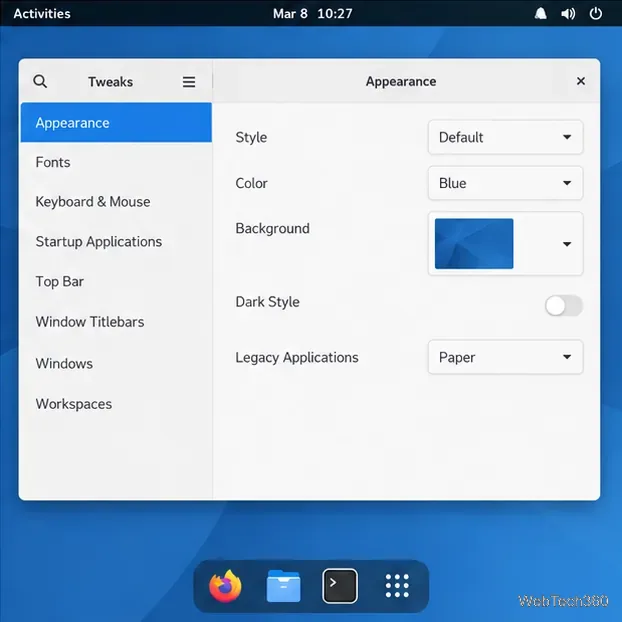Open Terminal from the dock
Image resolution: width=622 pixels, height=622 pixels.
(340, 586)
